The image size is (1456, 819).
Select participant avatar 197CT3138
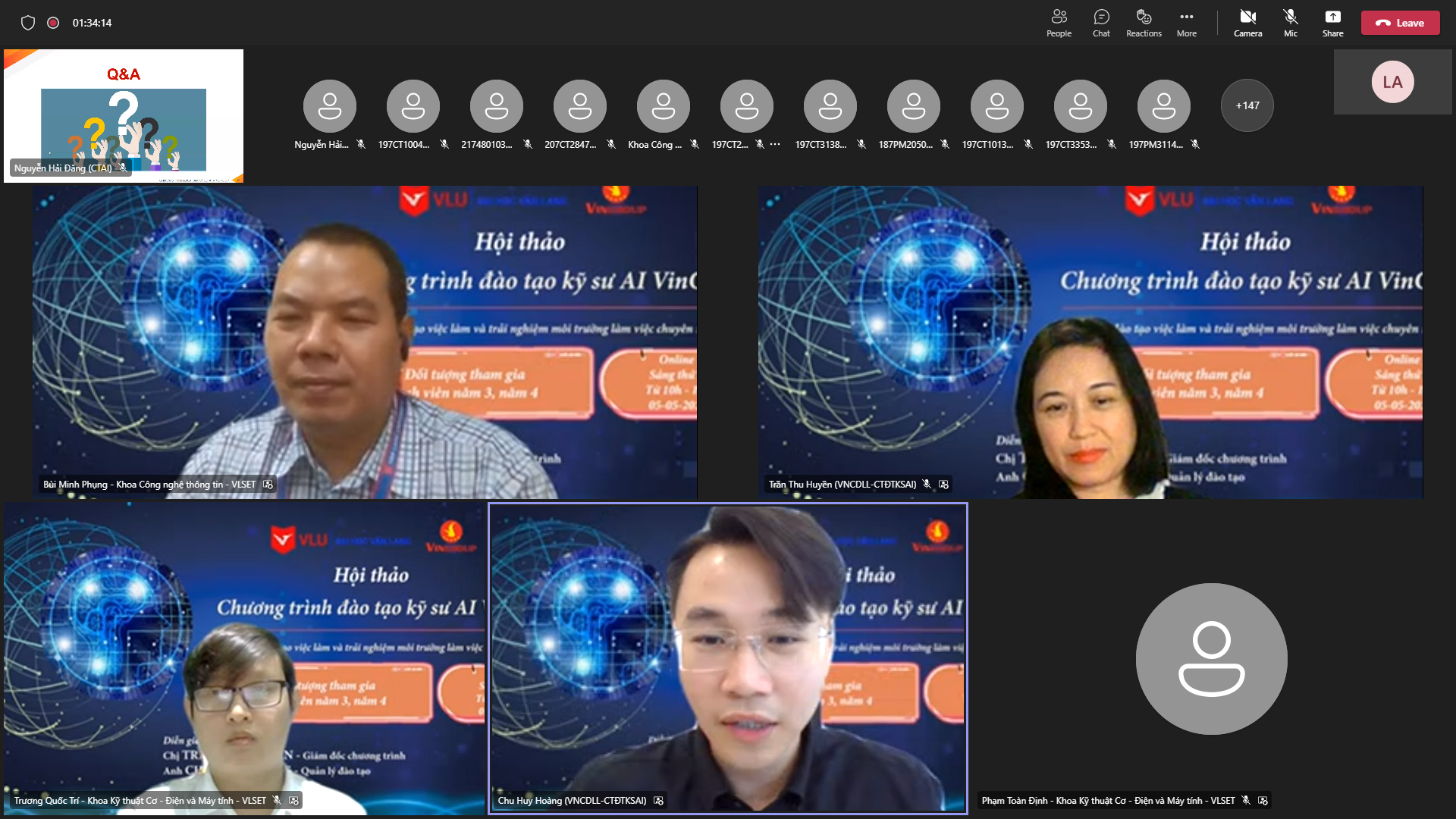[830, 105]
